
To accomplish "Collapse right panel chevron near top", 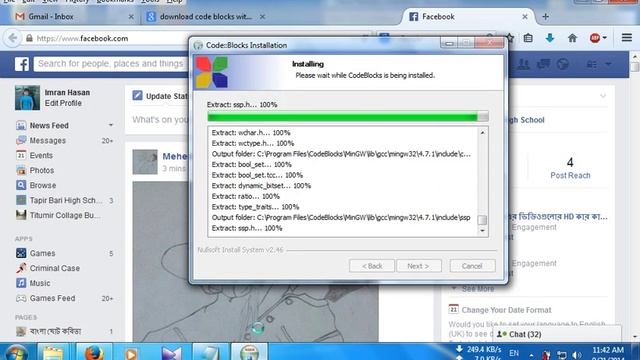I will [x=603, y=96].
